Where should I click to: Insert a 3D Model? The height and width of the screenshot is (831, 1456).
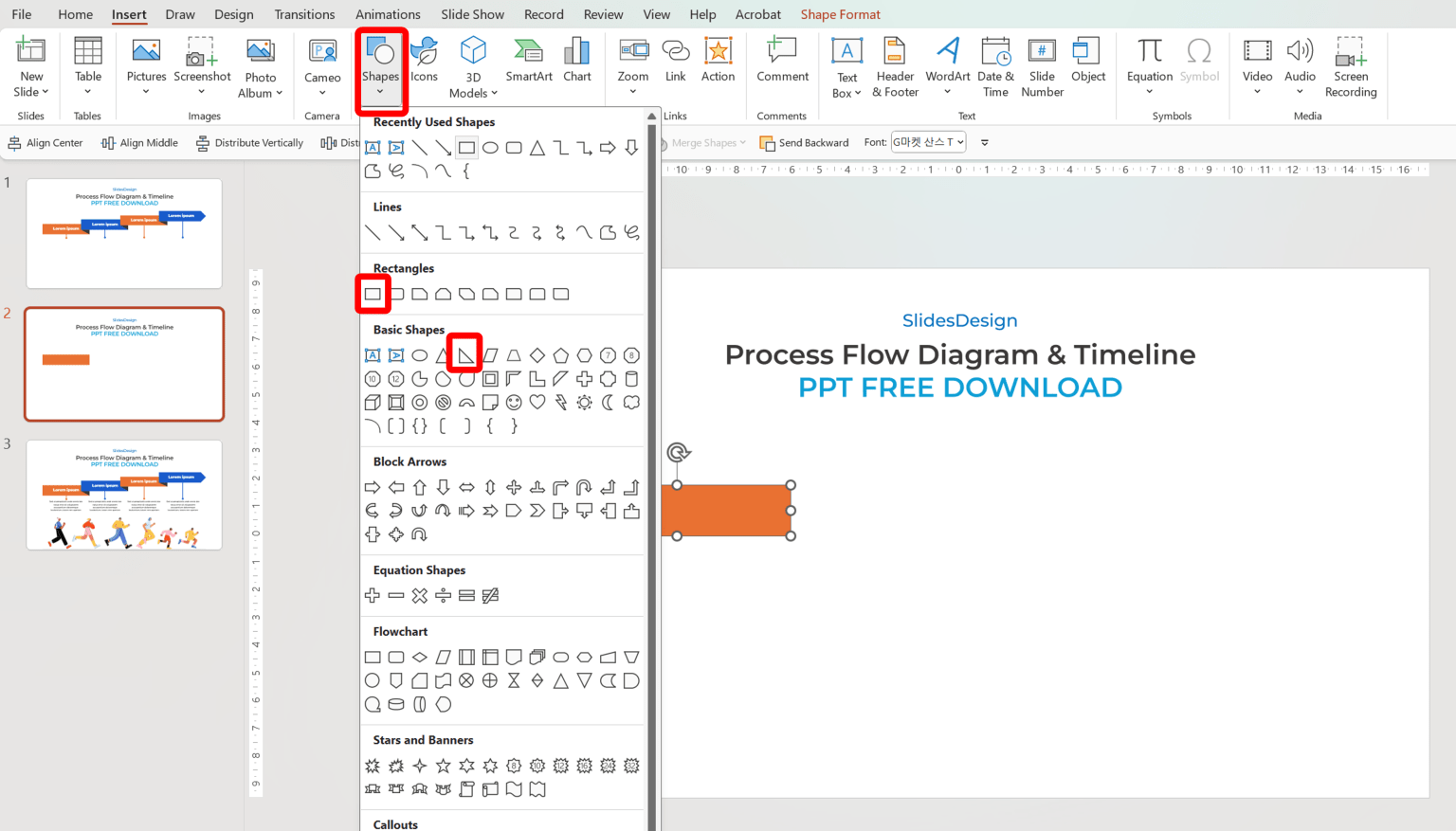tap(472, 66)
